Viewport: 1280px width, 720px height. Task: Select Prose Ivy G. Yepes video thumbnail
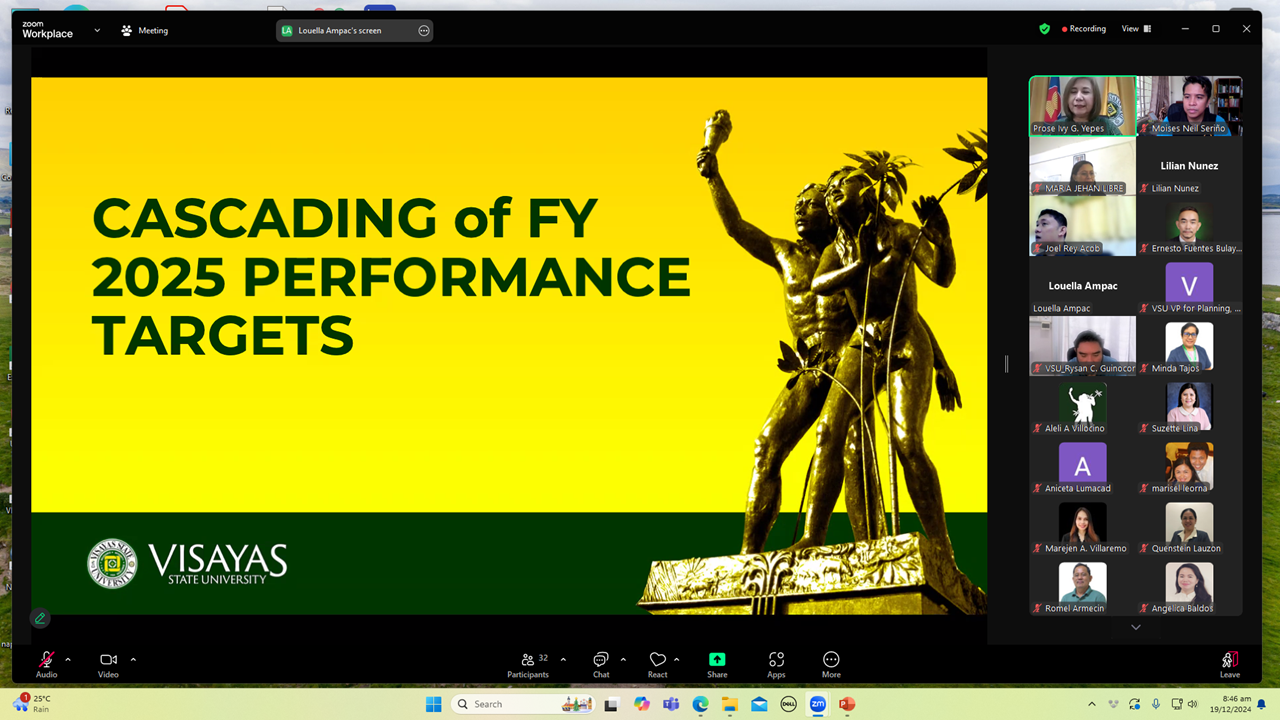tap(1082, 105)
